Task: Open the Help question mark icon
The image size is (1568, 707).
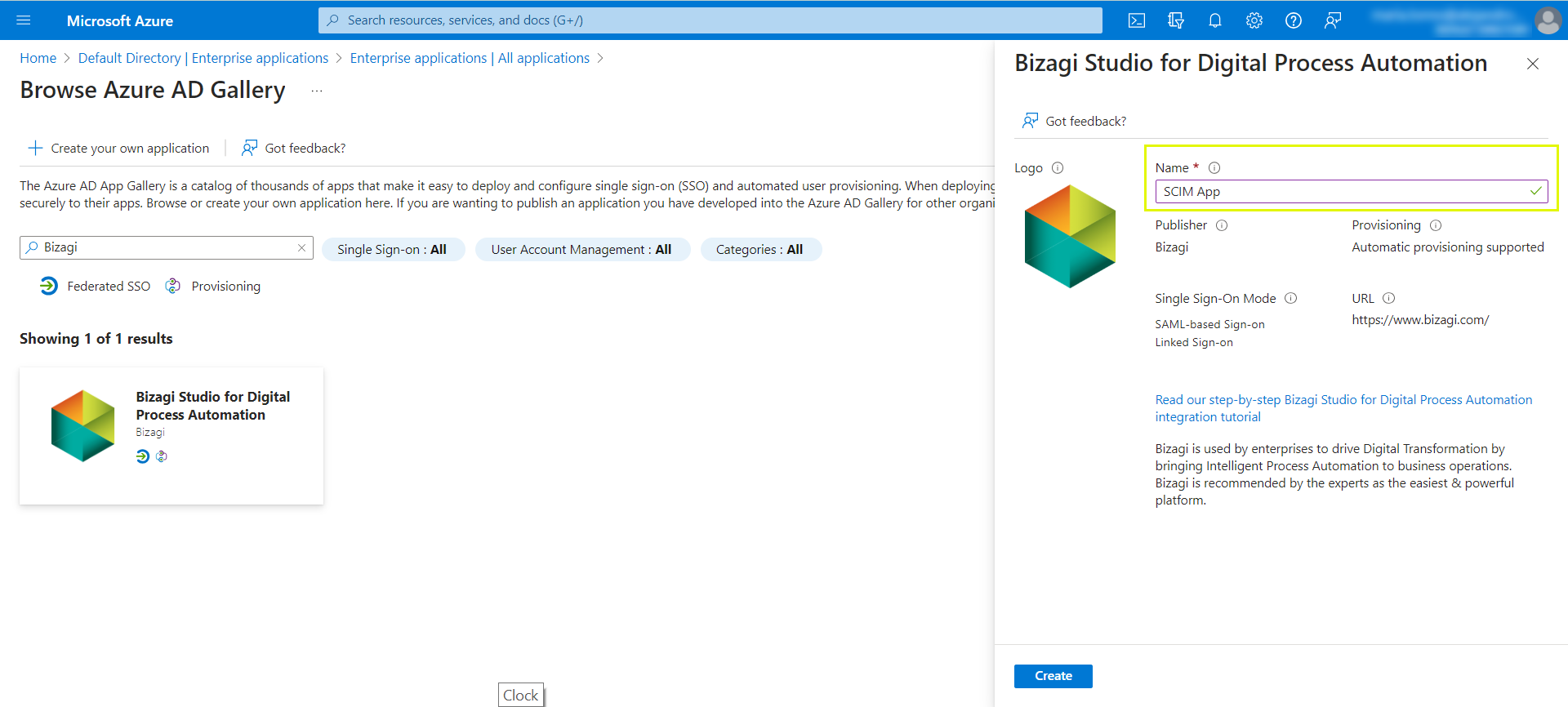Action: click(1294, 20)
